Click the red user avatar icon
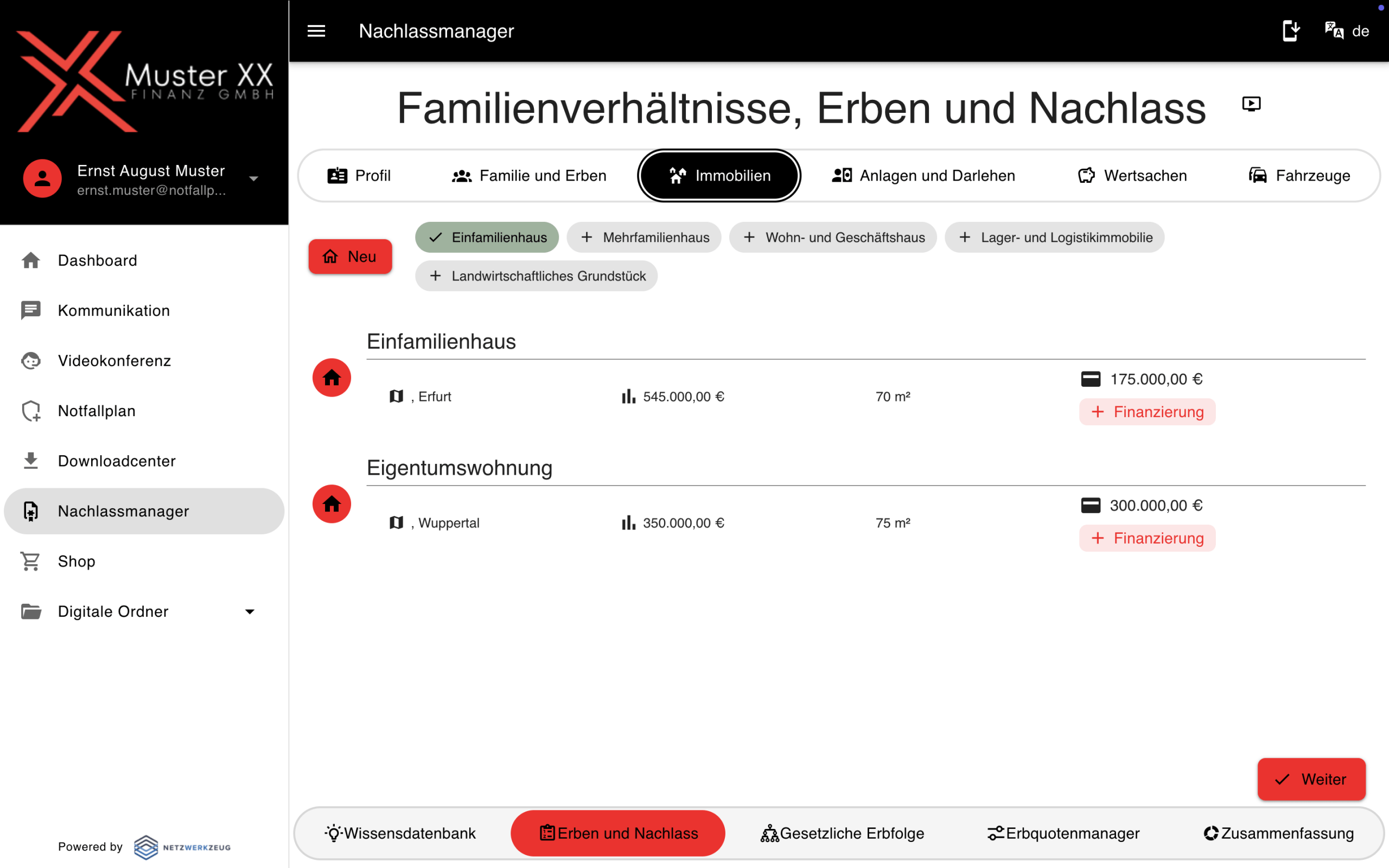 click(42, 178)
